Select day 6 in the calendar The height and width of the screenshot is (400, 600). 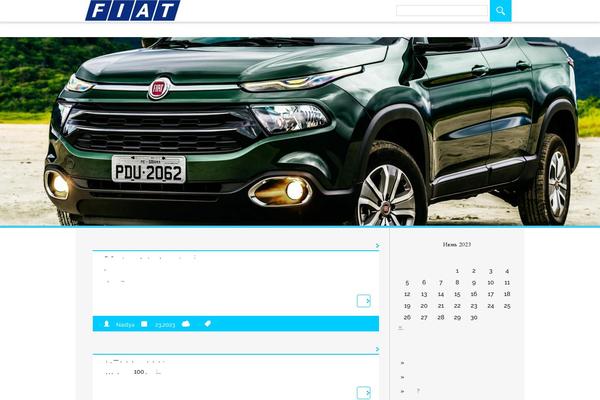point(424,282)
